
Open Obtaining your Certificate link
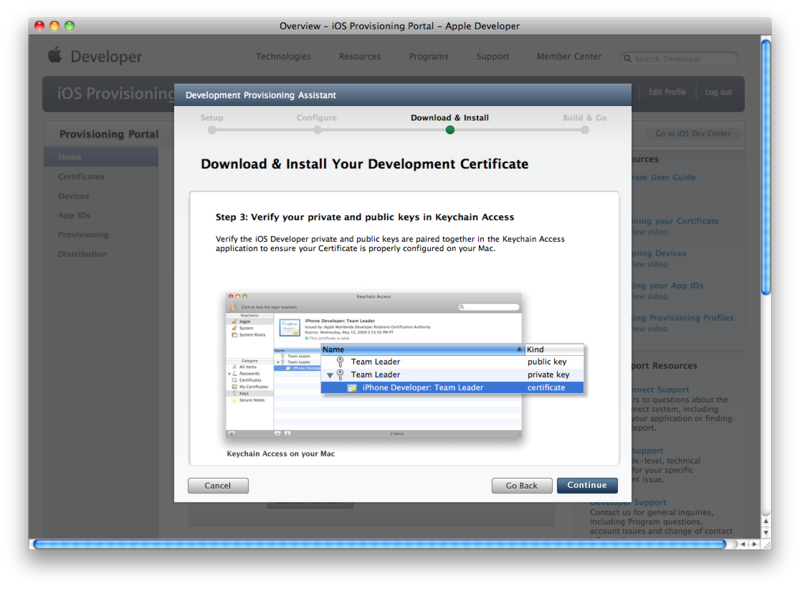675,221
